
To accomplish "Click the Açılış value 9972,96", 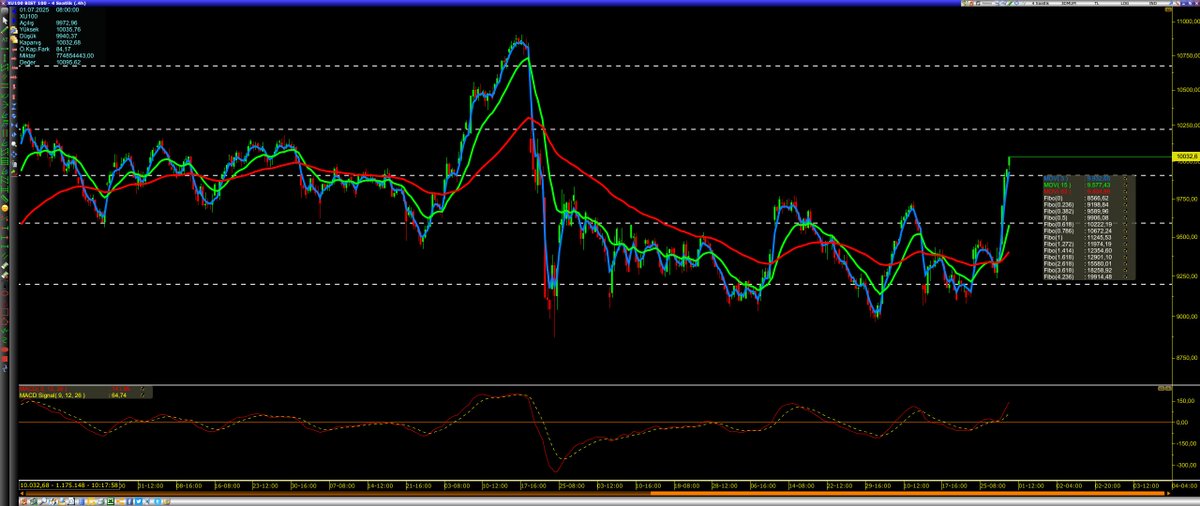I will coord(66,22).
